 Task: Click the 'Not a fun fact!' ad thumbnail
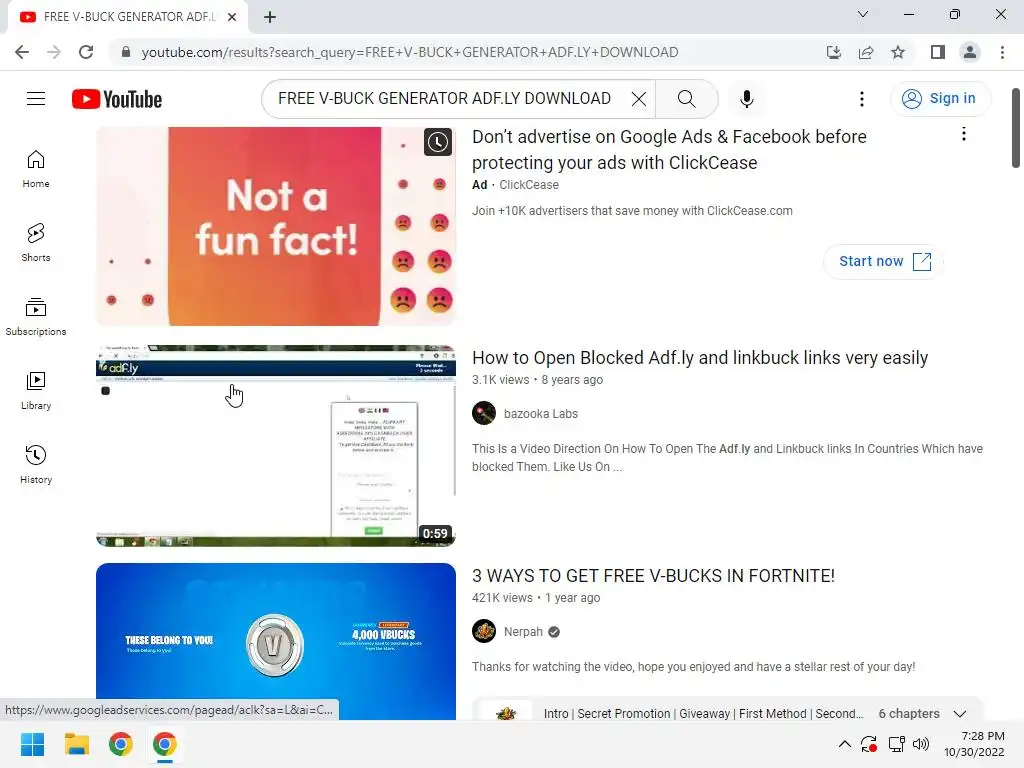[x=276, y=226]
